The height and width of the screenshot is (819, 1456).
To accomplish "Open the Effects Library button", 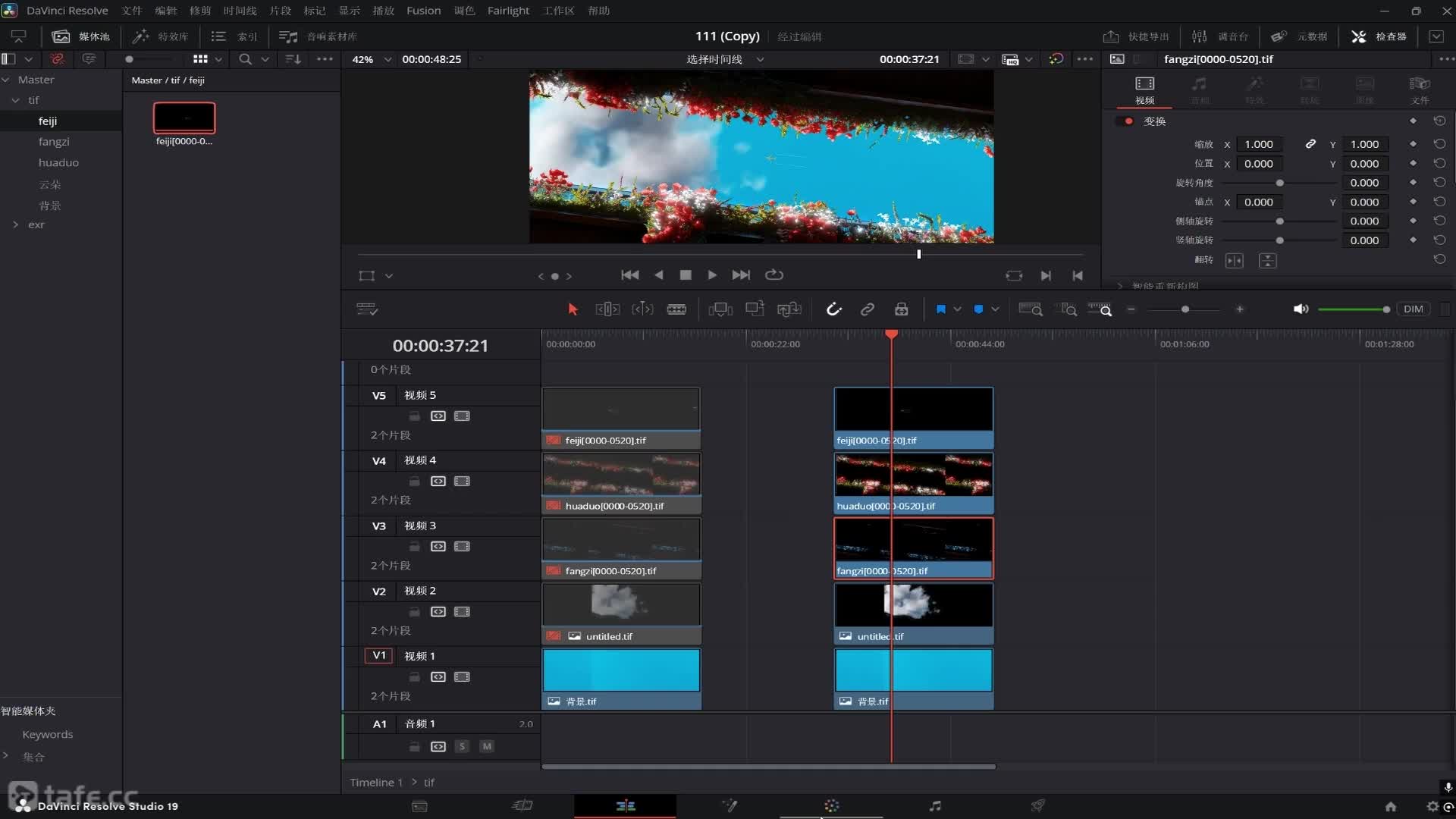I will click(x=161, y=36).
